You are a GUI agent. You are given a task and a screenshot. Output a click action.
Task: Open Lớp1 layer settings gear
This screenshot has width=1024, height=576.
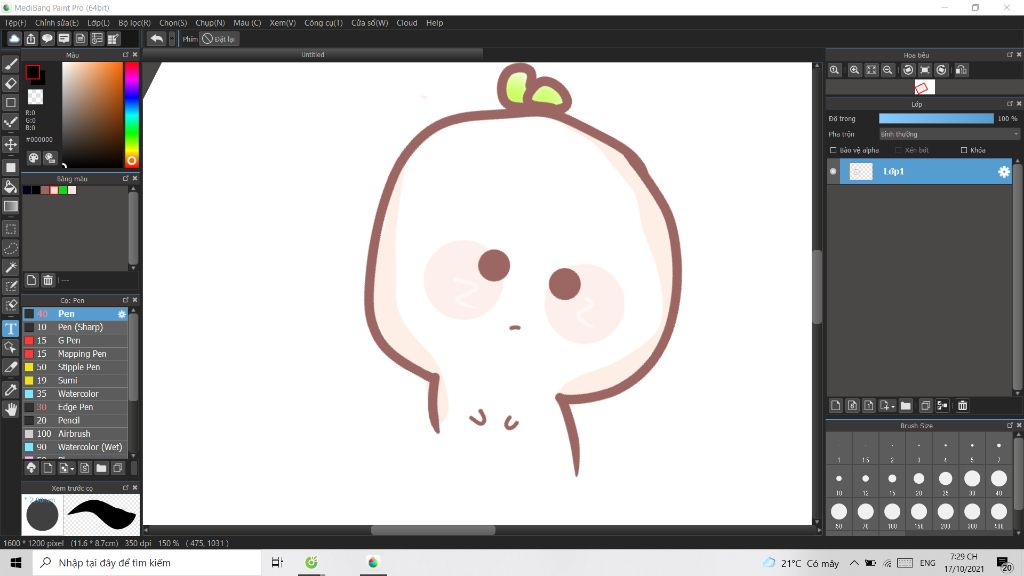coord(1004,172)
